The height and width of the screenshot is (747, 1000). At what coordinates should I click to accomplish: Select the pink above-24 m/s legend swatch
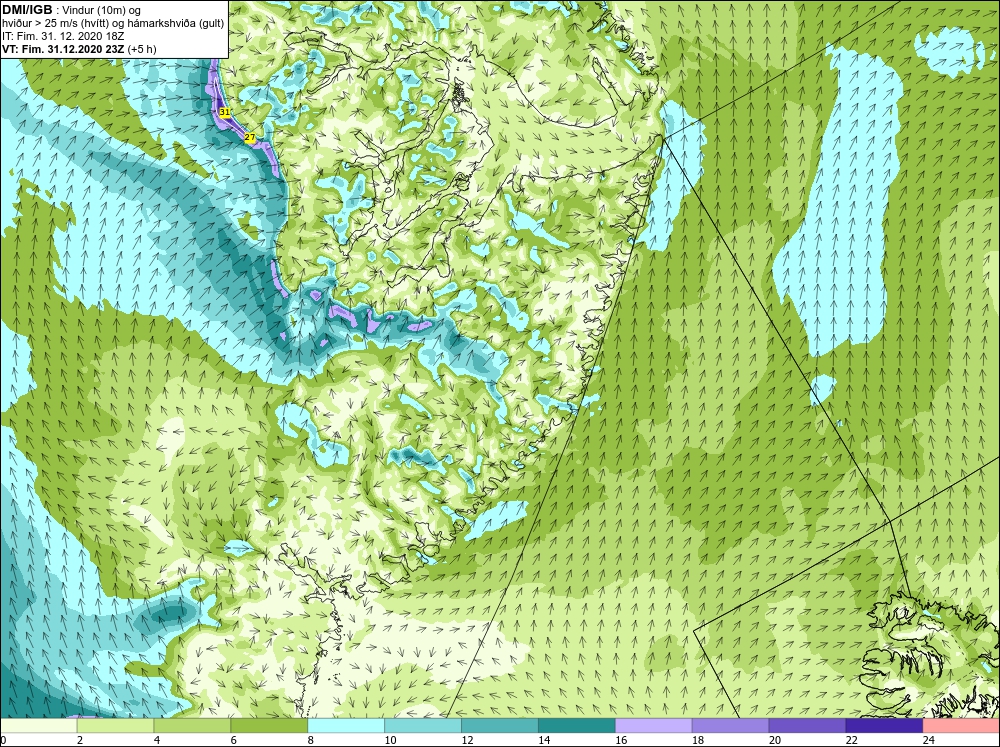(961, 725)
